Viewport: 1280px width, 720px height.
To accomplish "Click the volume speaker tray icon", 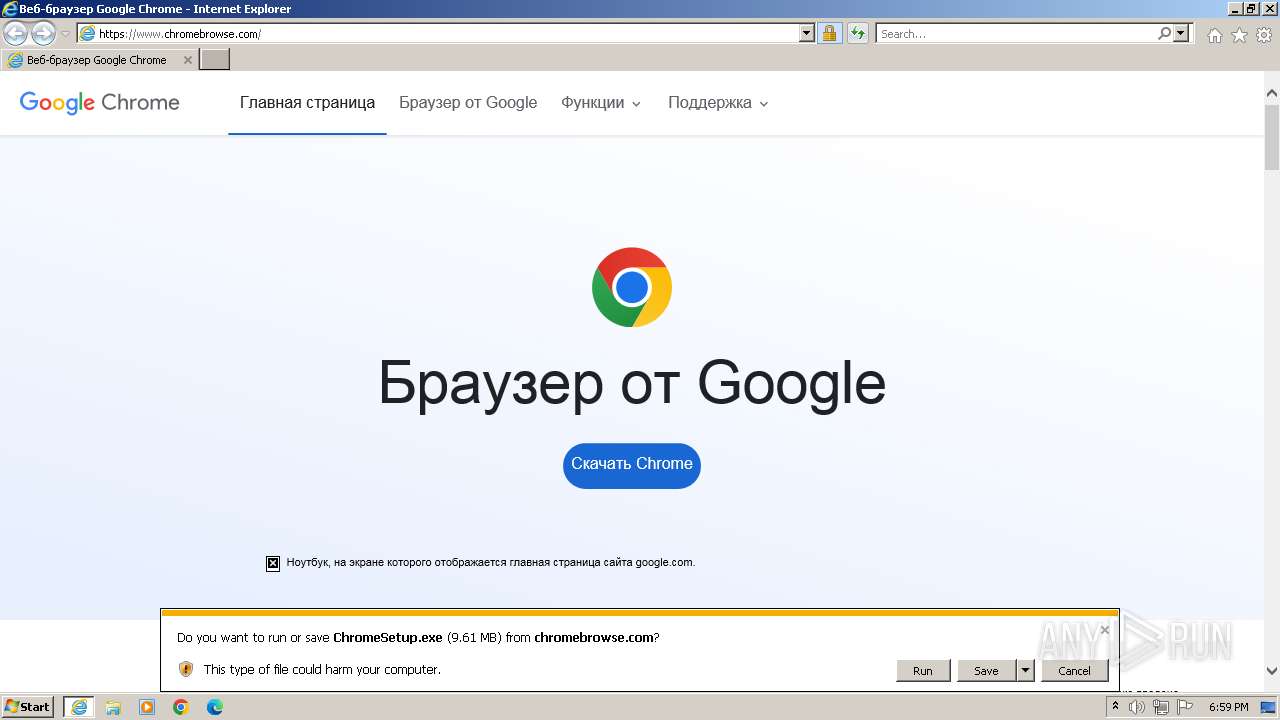I will (x=1137, y=708).
